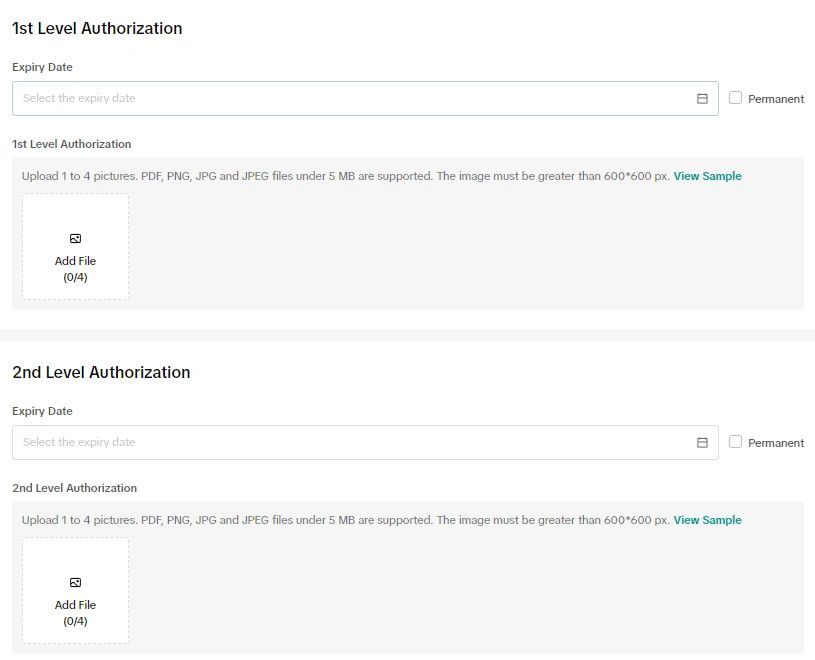The image size is (815, 660).
Task: Tick Permanent checkbox for 2nd Level Authorization
Action: [x=736, y=442]
